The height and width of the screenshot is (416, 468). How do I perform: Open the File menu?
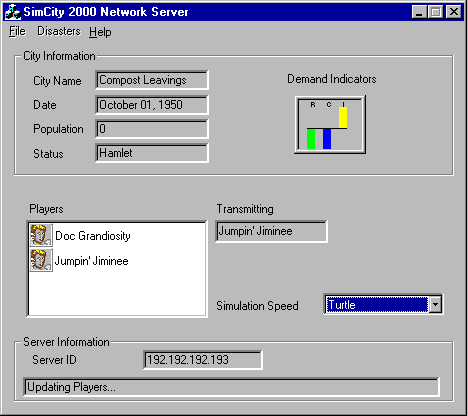pos(17,31)
